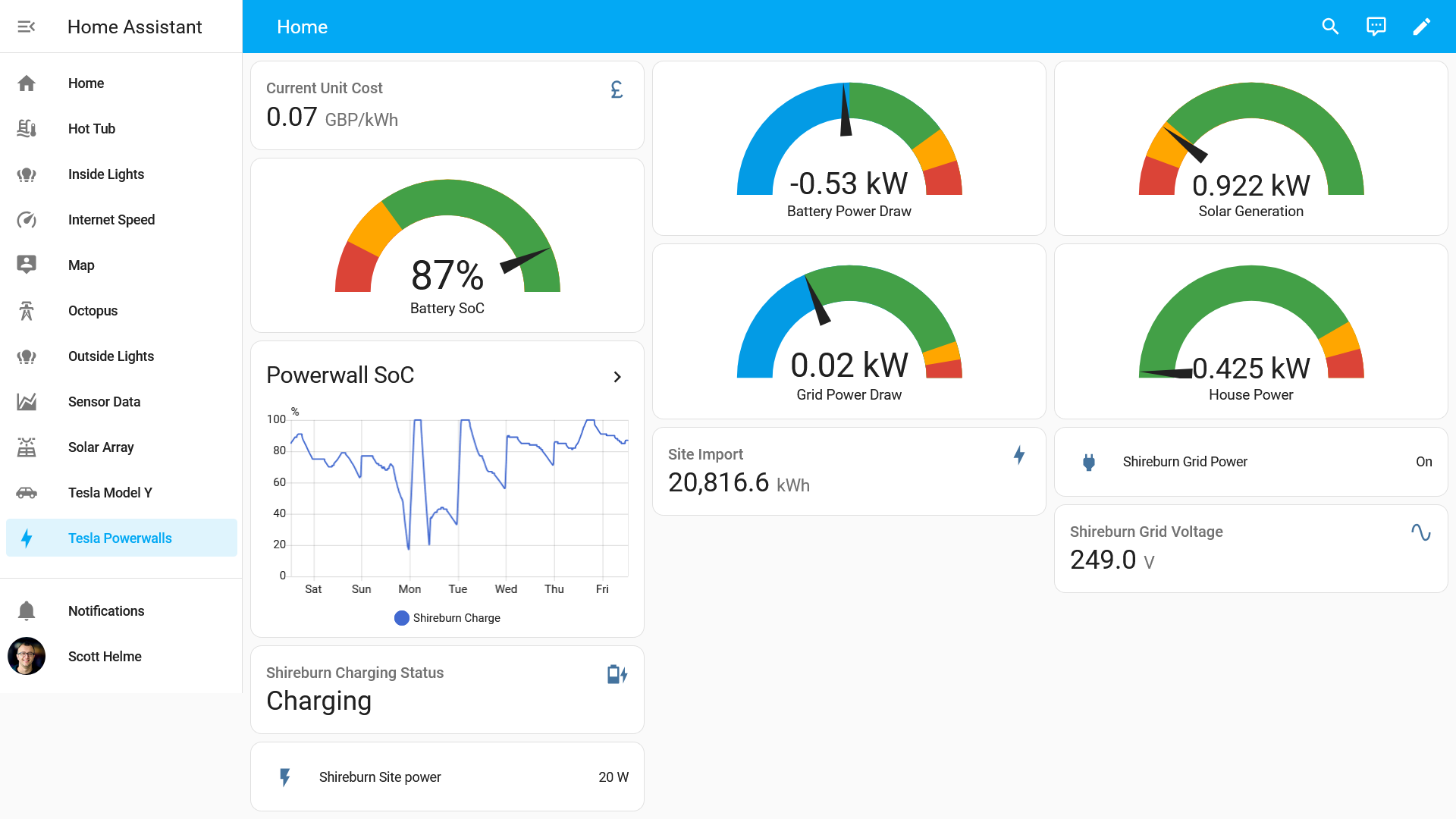Viewport: 1456px width, 819px height.
Task: Click the pencil edit dashboard icon
Action: [1421, 27]
